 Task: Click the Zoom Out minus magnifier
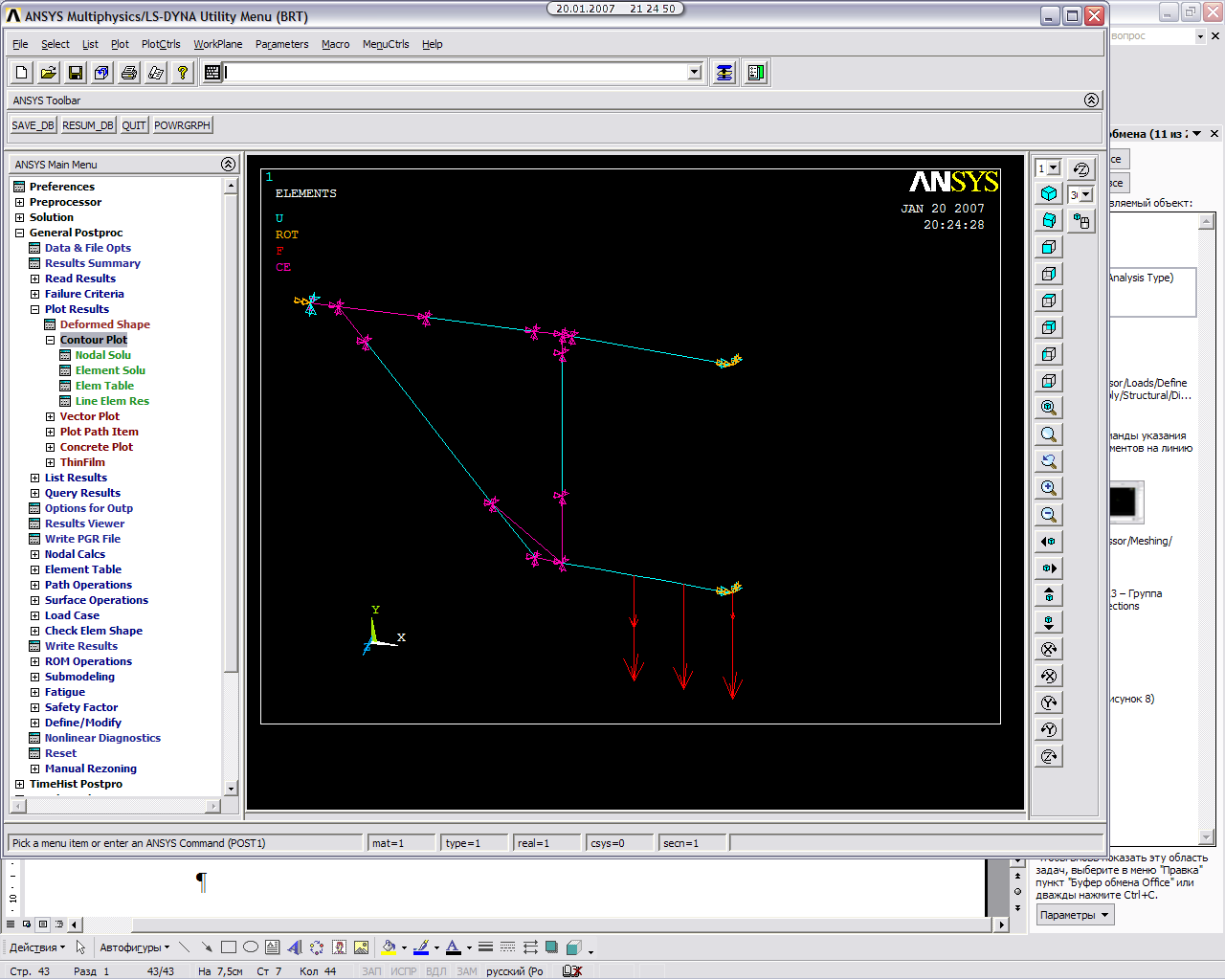[x=1049, y=515]
